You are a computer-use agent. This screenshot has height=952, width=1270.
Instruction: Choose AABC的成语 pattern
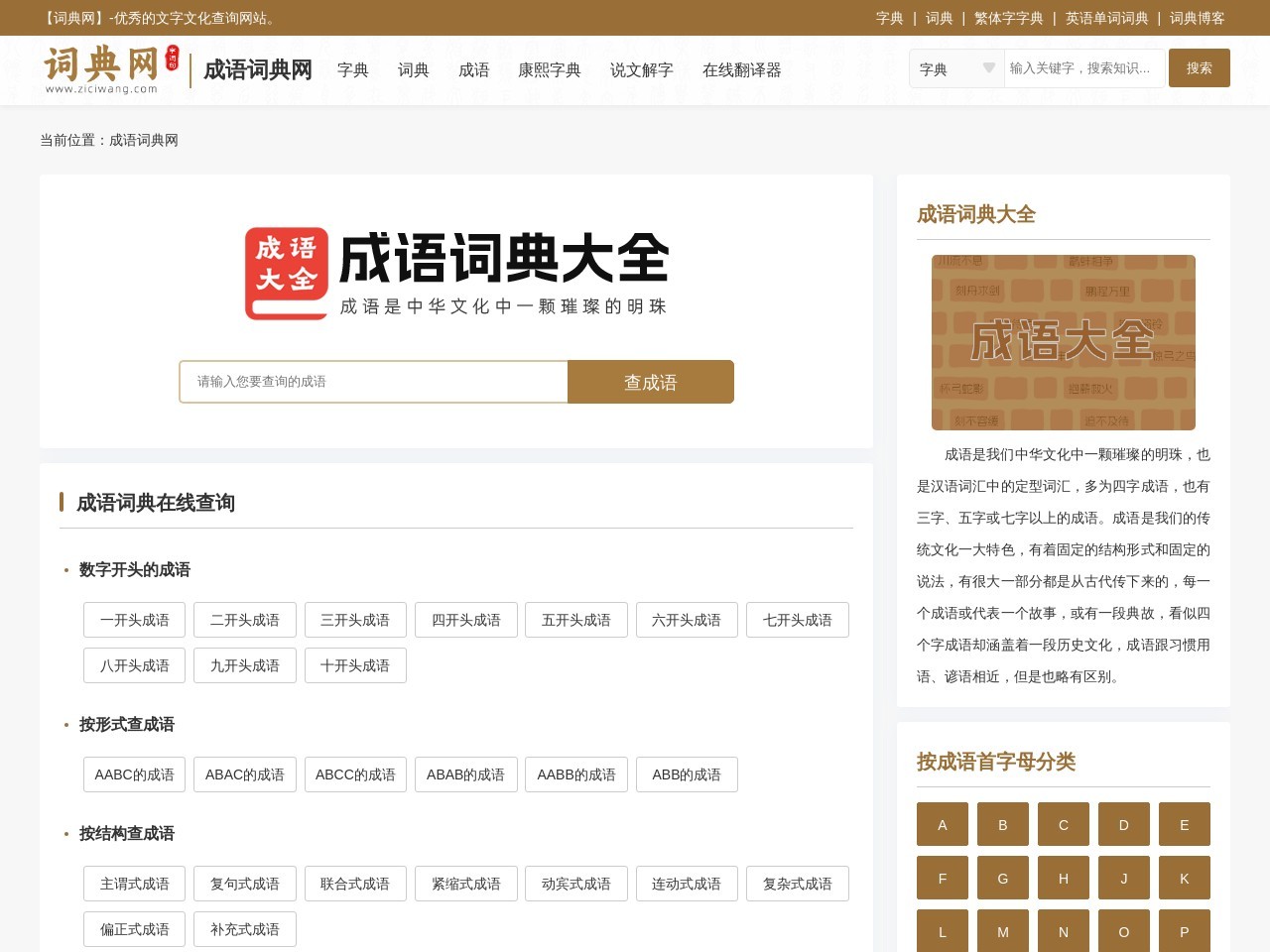click(x=135, y=774)
